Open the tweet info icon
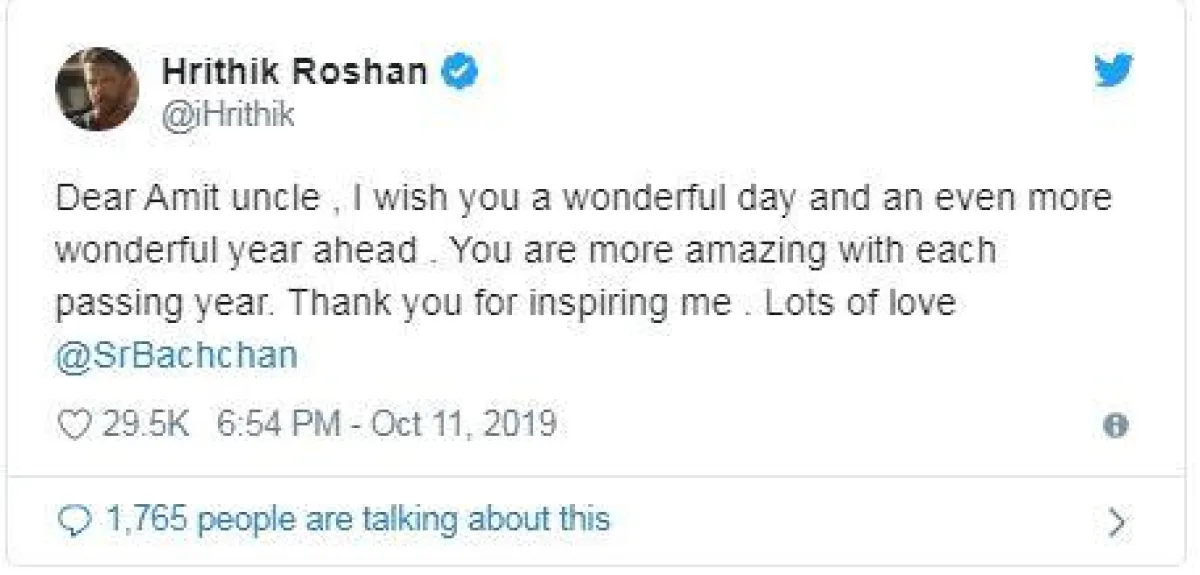Viewport: 1200px width, 575px height. pos(1115,426)
